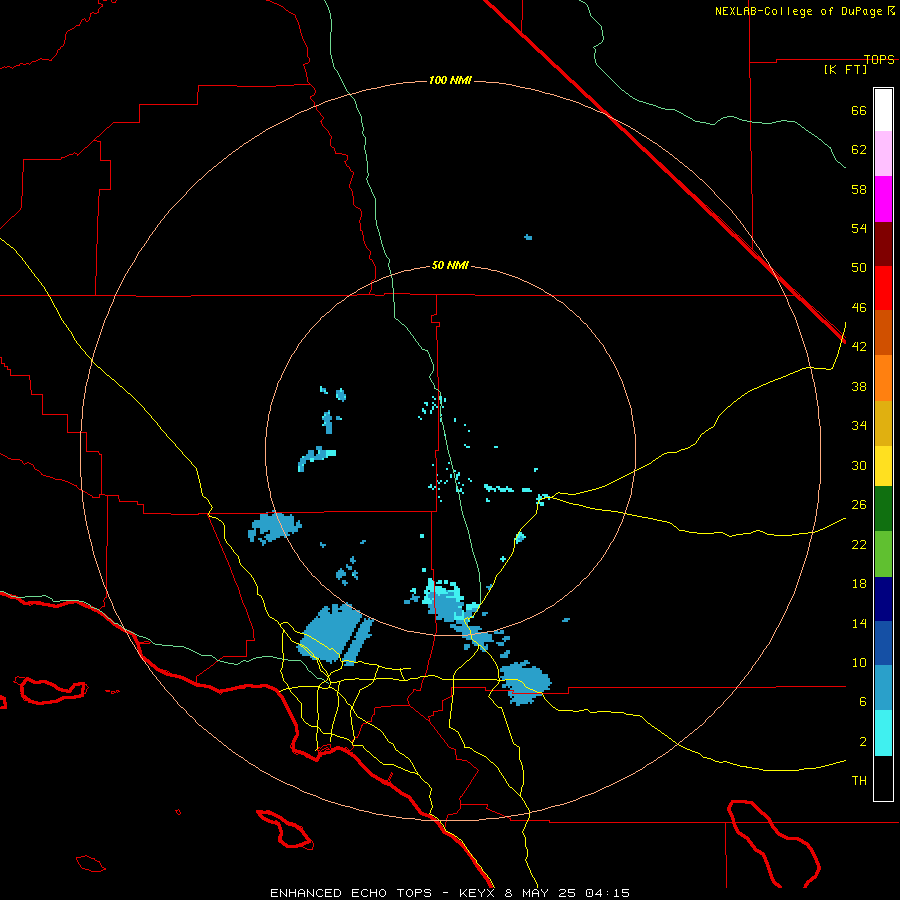900x900 pixels.
Task: Pick the dark orange legend swatch
Action: 883,332
